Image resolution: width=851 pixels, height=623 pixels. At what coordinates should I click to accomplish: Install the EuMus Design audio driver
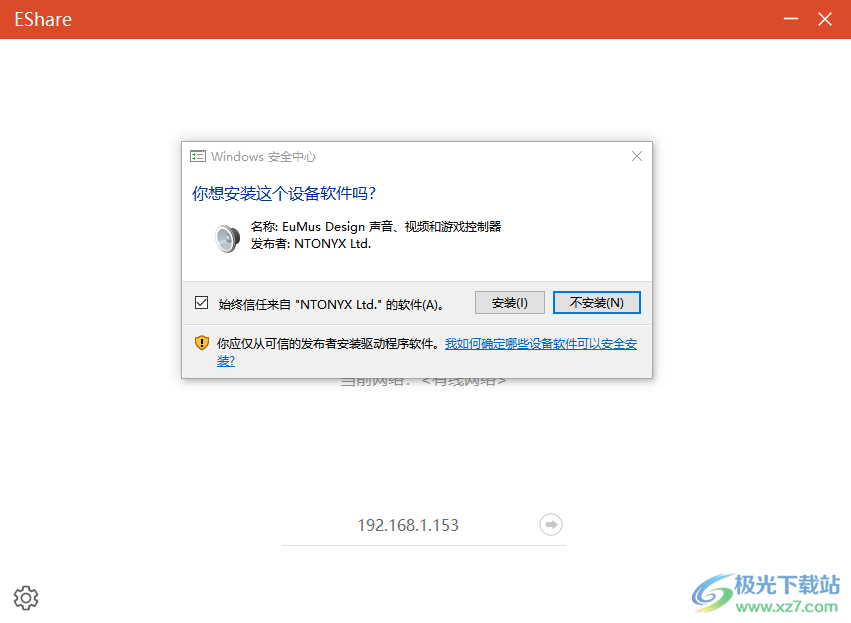point(509,302)
